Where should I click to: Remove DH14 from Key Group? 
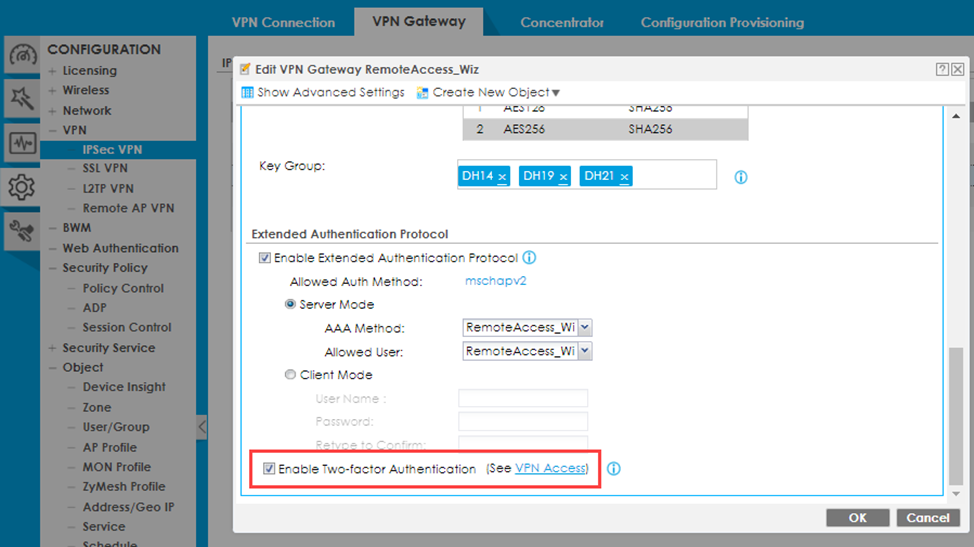[502, 177]
